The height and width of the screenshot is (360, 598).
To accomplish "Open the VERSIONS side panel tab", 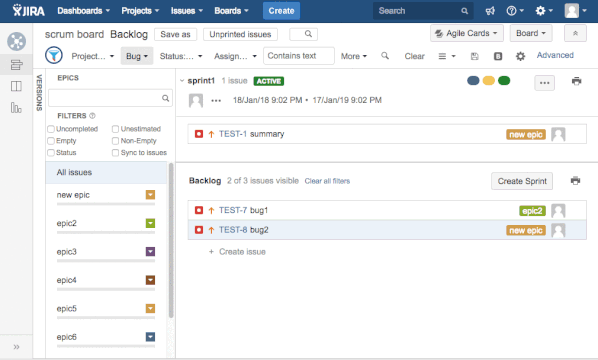I will pos(39,93).
